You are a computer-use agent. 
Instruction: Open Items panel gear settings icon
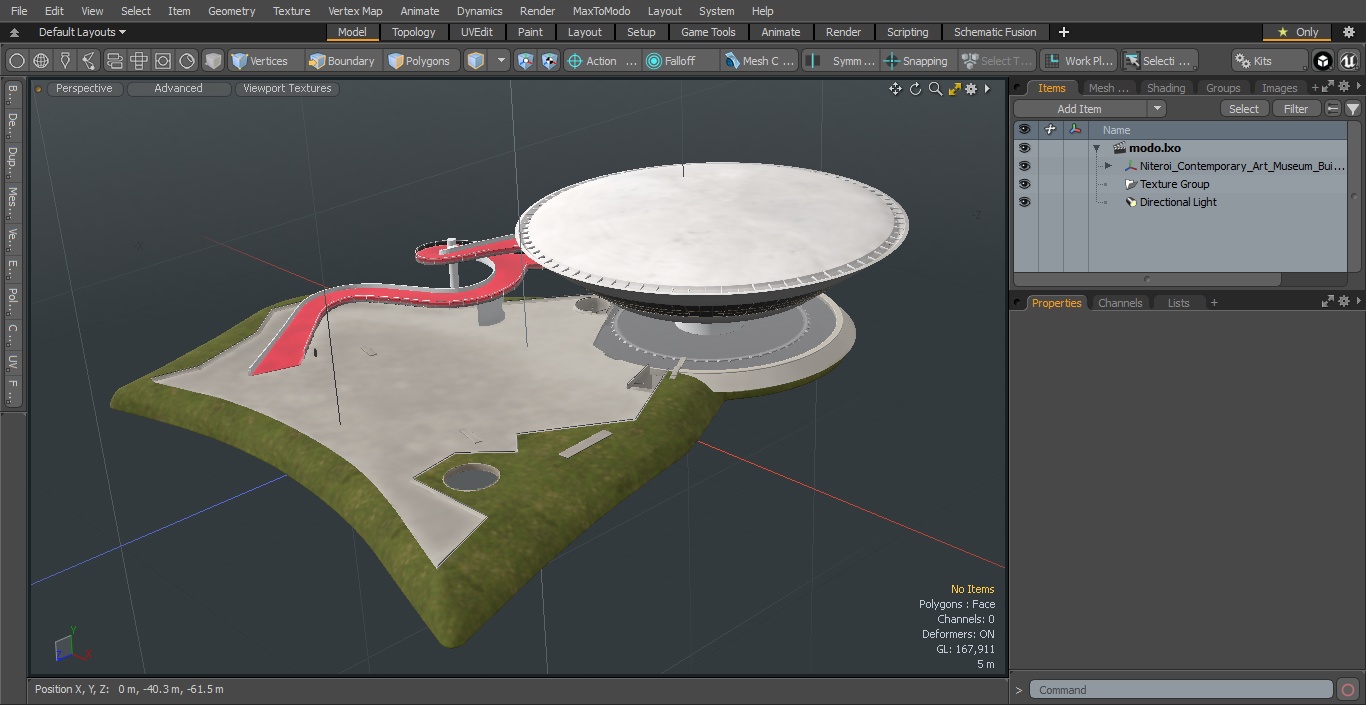[1343, 88]
